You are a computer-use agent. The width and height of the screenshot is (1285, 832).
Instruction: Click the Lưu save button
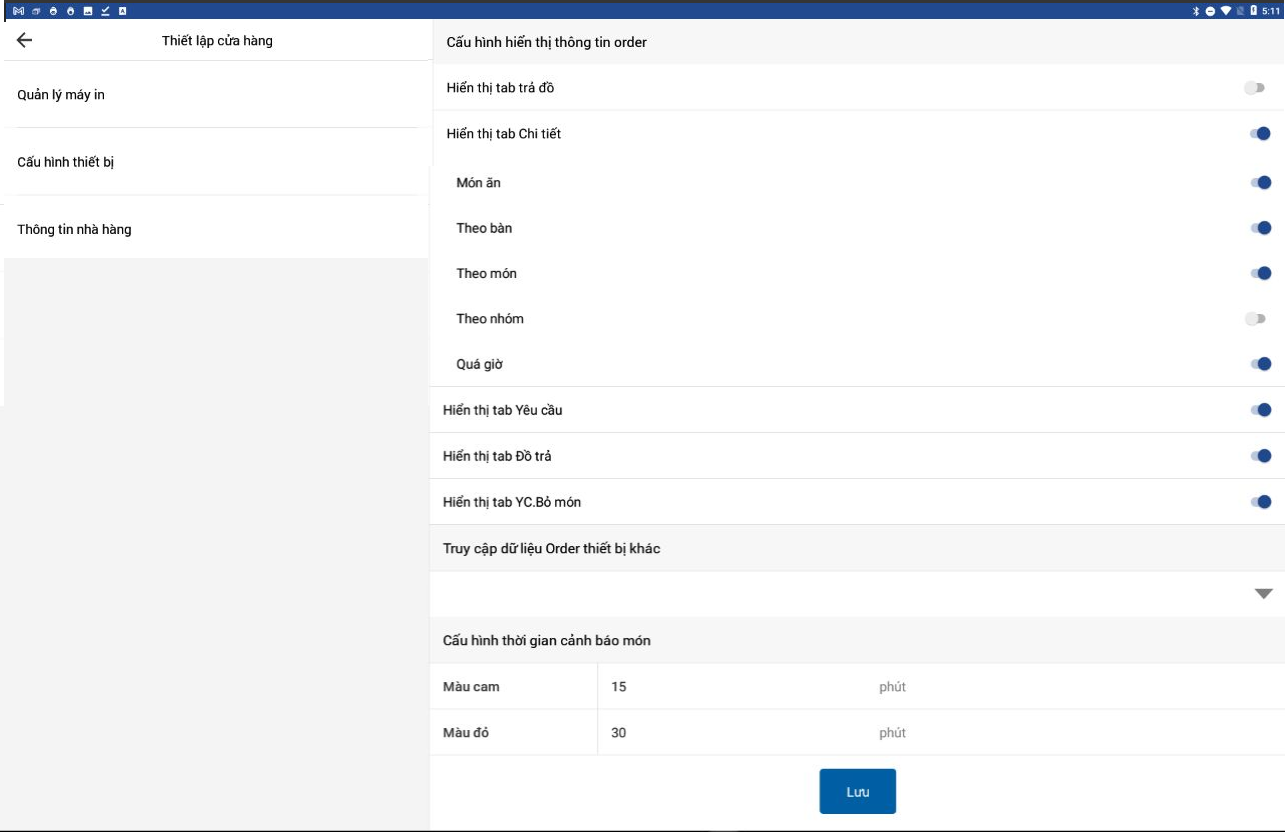coord(858,792)
